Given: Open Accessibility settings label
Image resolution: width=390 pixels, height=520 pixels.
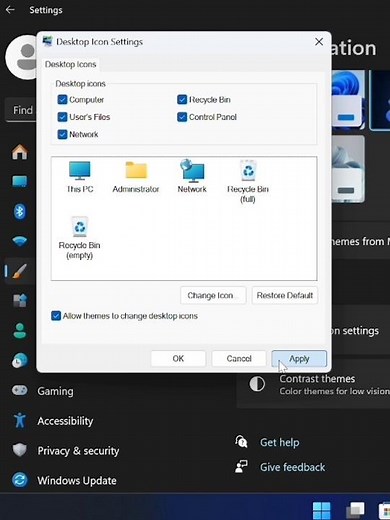Looking at the screenshot, I should coord(65,421).
